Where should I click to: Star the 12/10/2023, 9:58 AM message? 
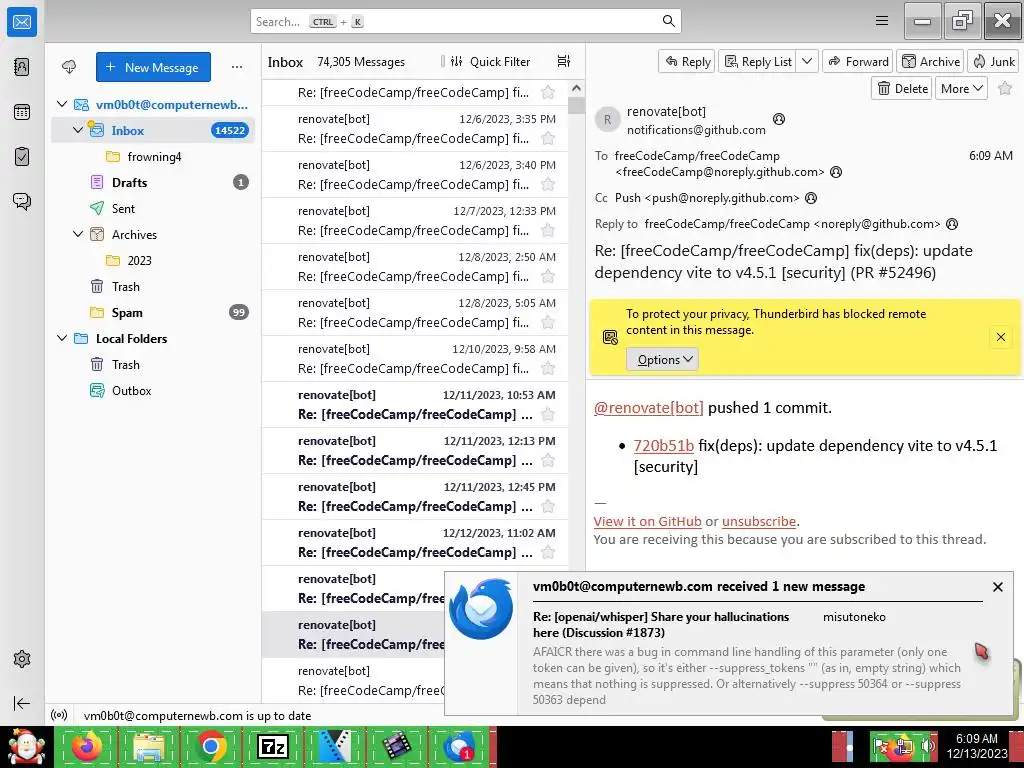(x=548, y=368)
